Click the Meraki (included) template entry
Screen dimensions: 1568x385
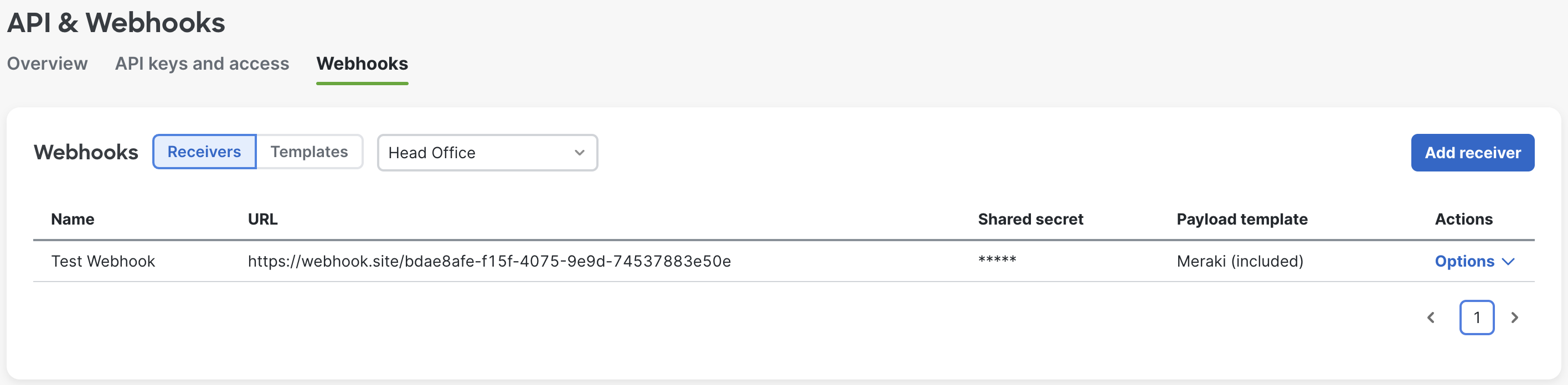tap(1239, 261)
